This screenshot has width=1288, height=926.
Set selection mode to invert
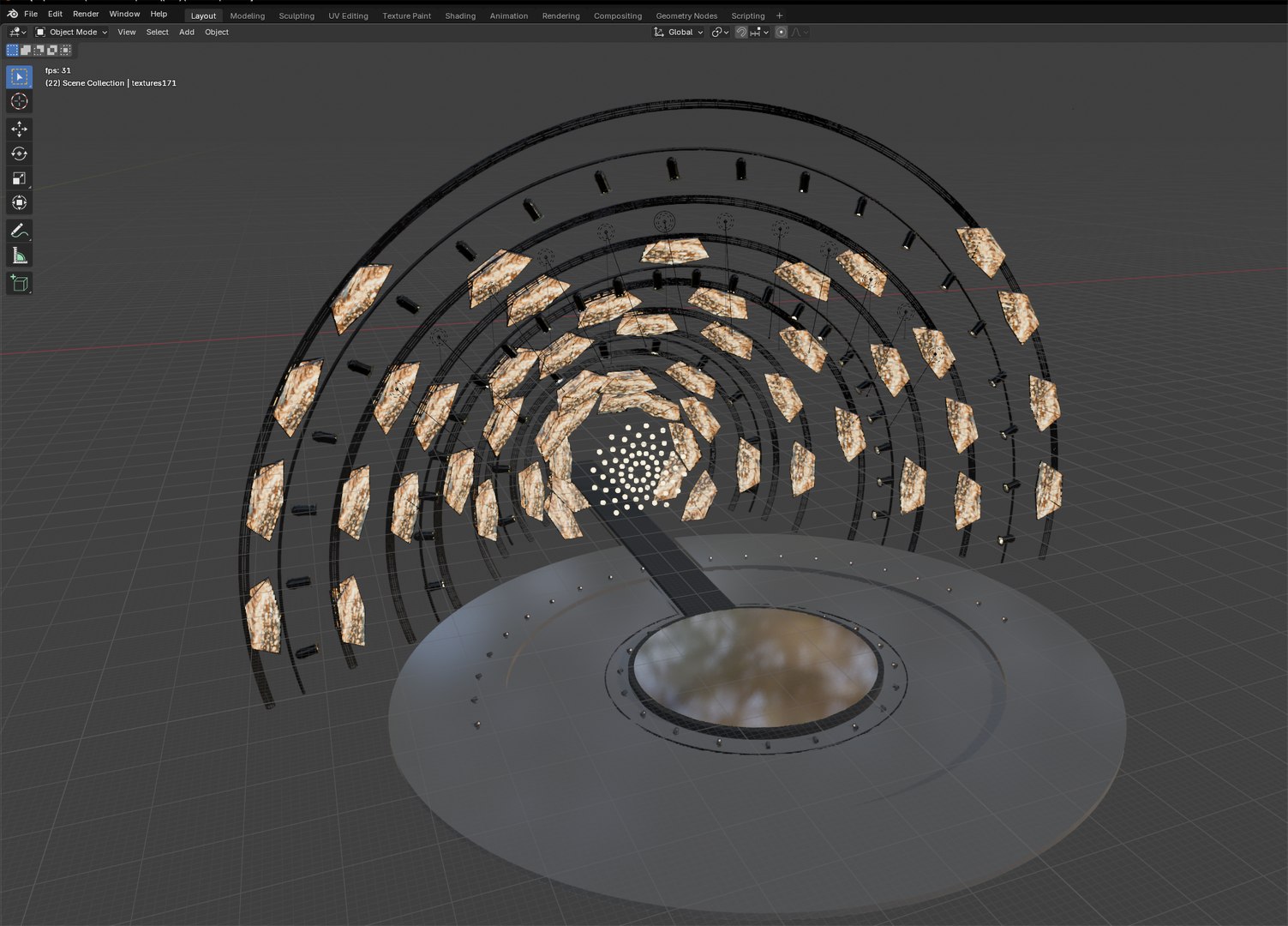[x=52, y=50]
